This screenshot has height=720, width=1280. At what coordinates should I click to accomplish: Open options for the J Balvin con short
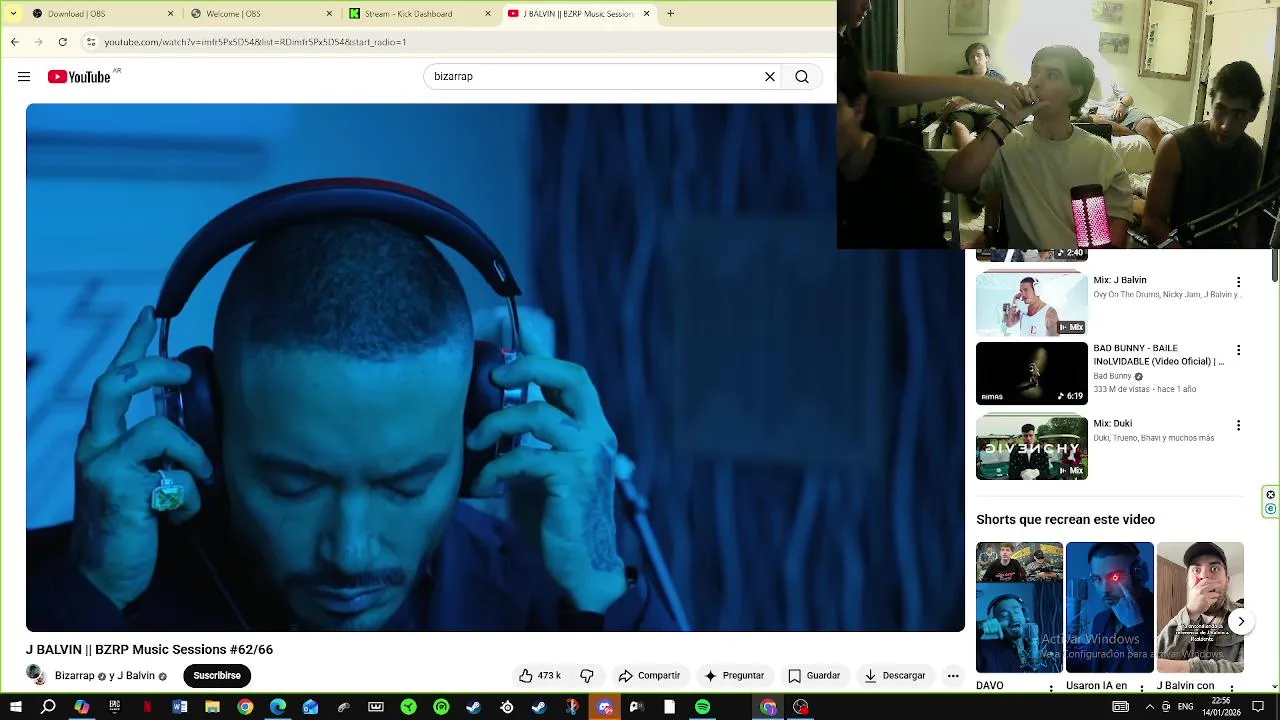coord(1231,688)
